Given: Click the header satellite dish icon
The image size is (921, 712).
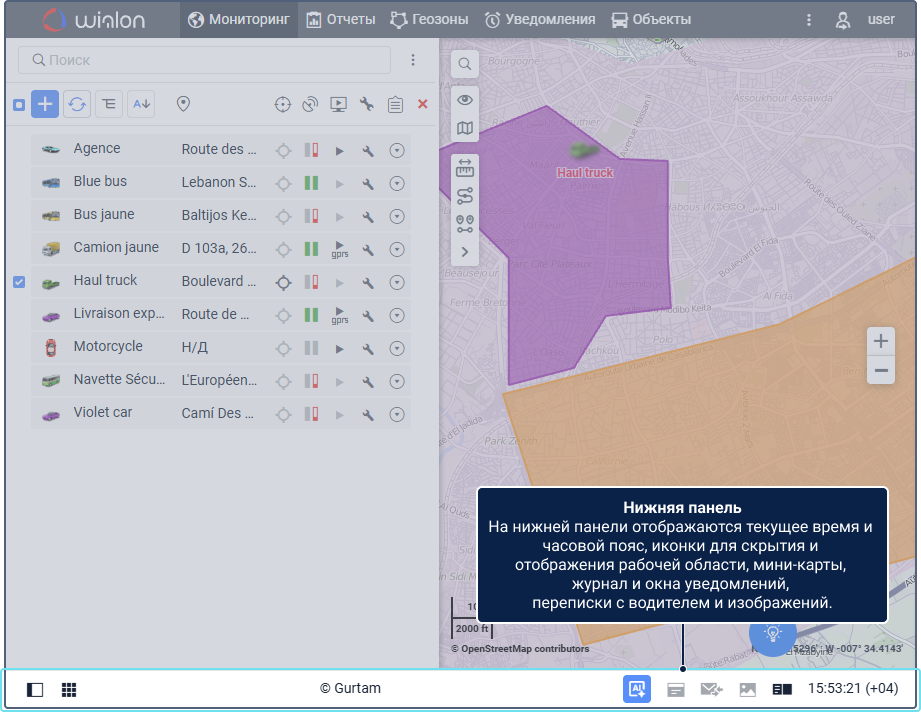Looking at the screenshot, I should 310,105.
